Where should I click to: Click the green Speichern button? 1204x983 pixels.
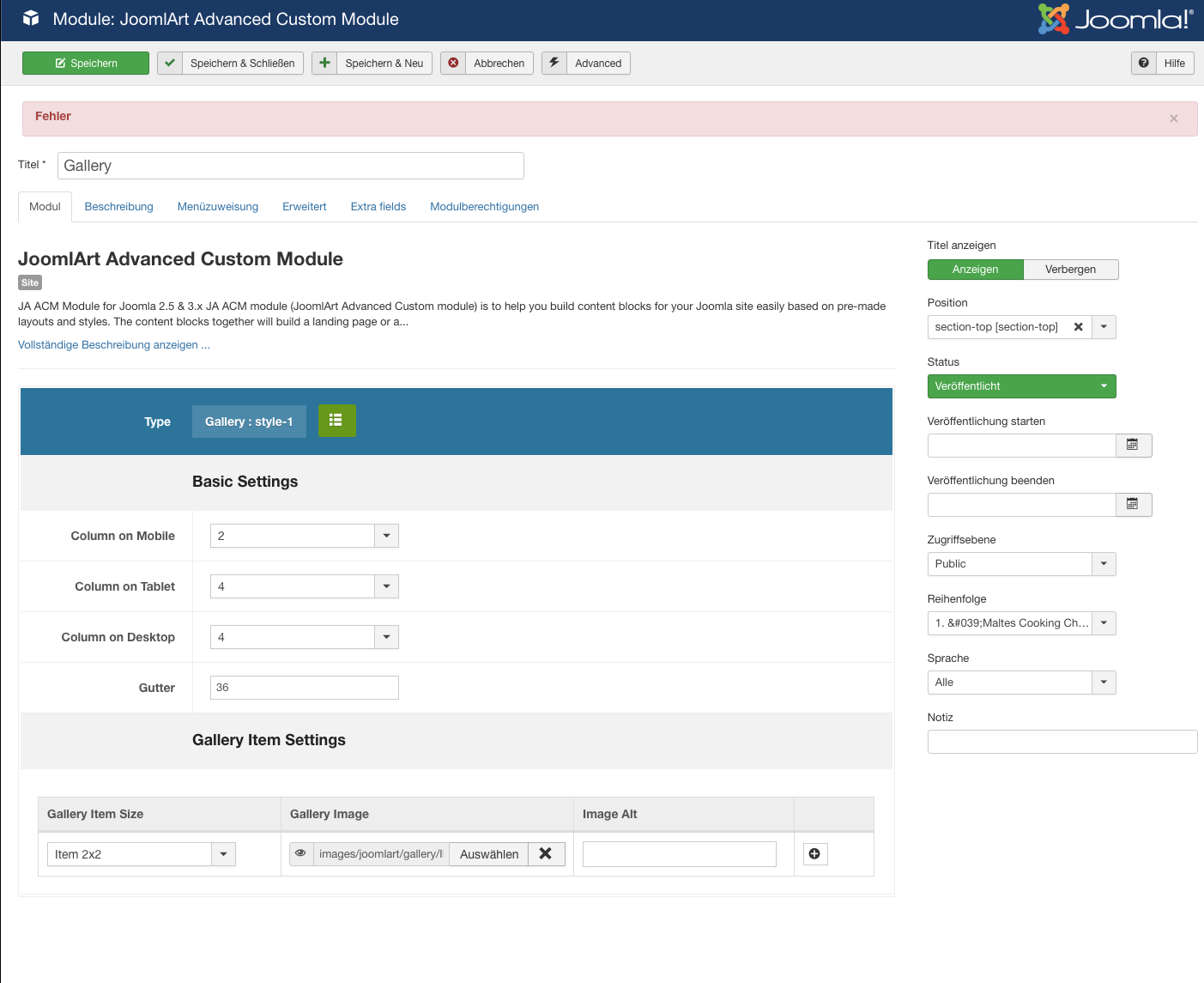coord(86,64)
